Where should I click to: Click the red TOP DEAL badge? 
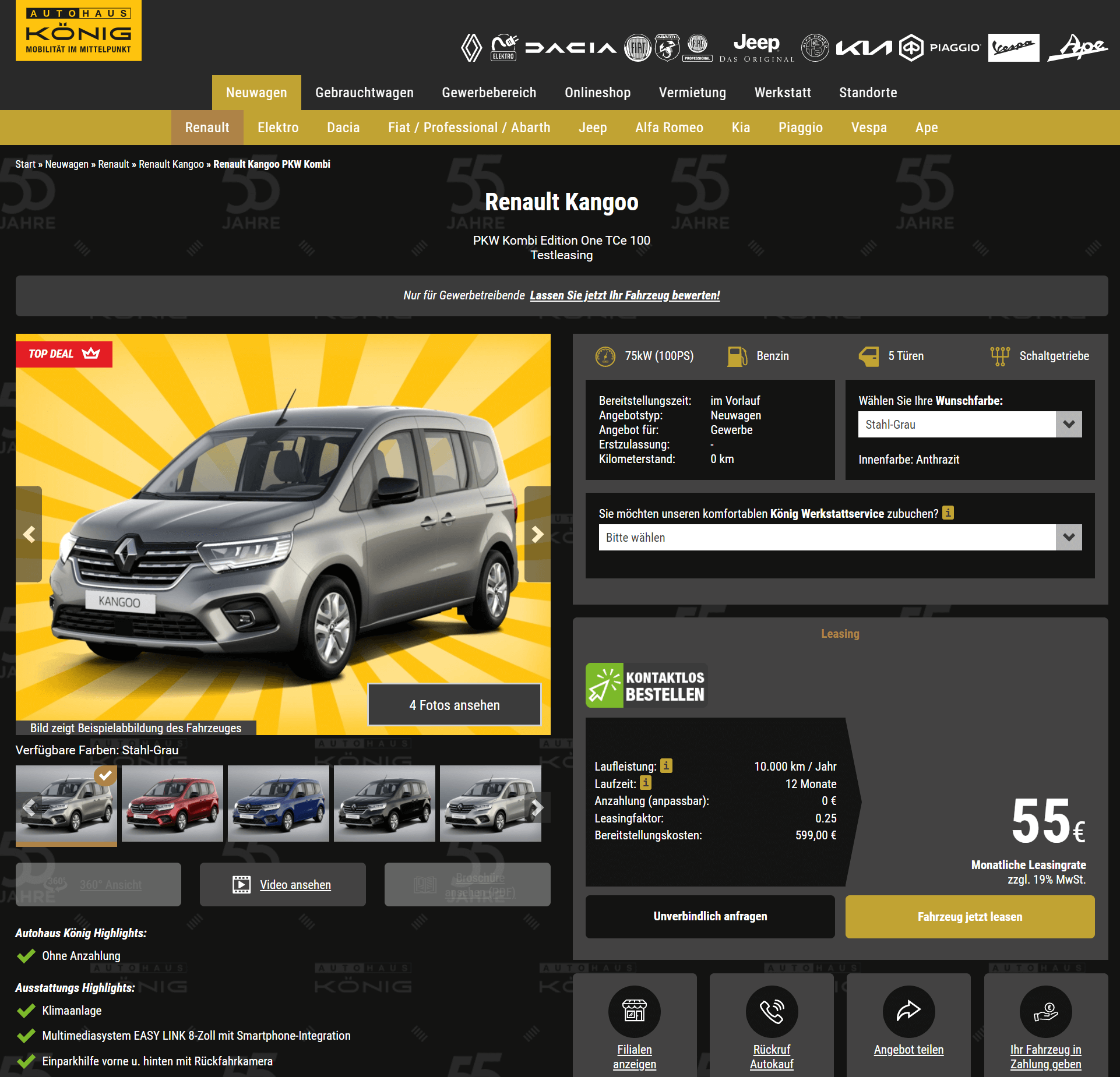click(64, 354)
